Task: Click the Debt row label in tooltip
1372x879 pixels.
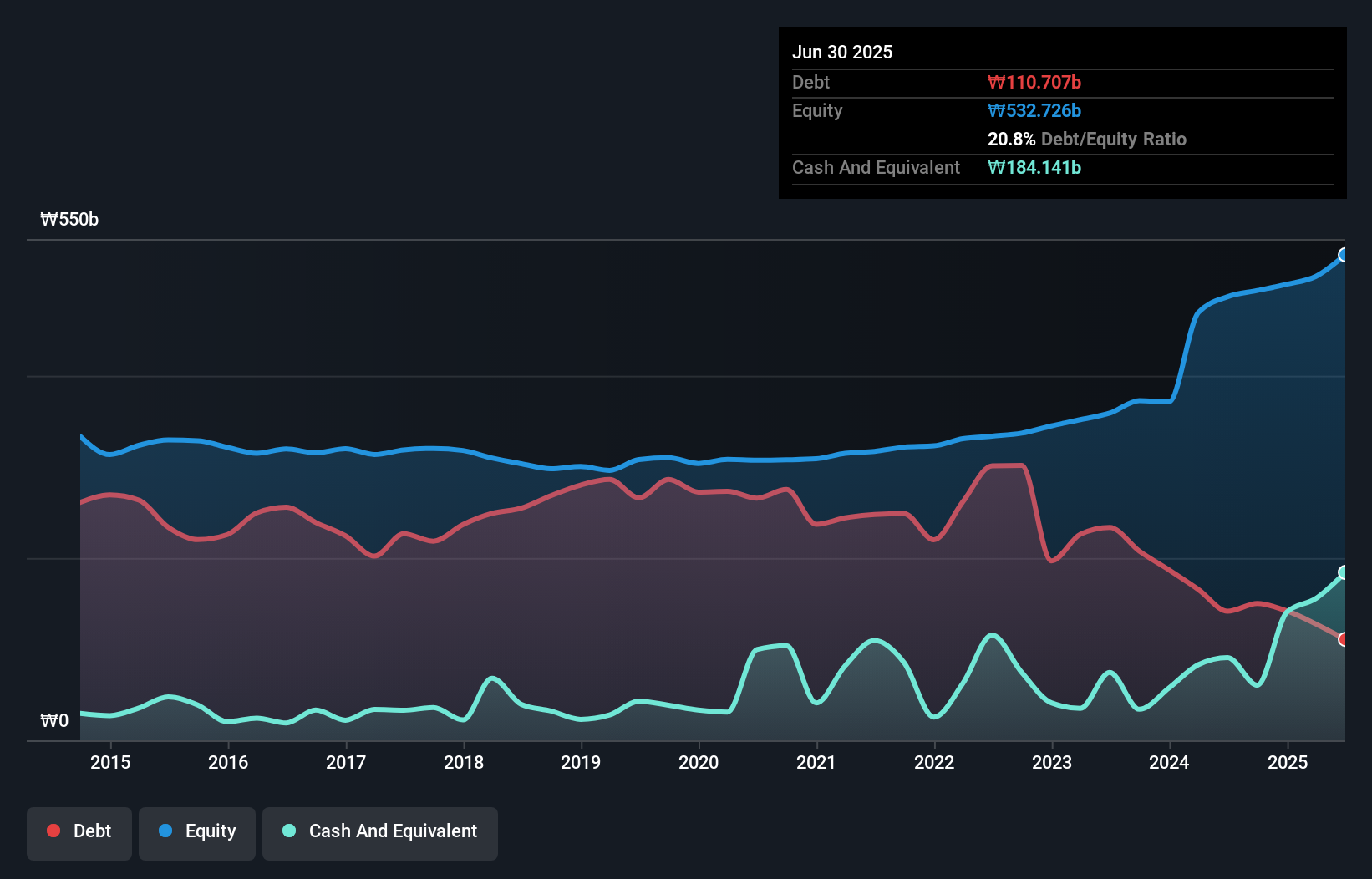Action: (x=810, y=82)
